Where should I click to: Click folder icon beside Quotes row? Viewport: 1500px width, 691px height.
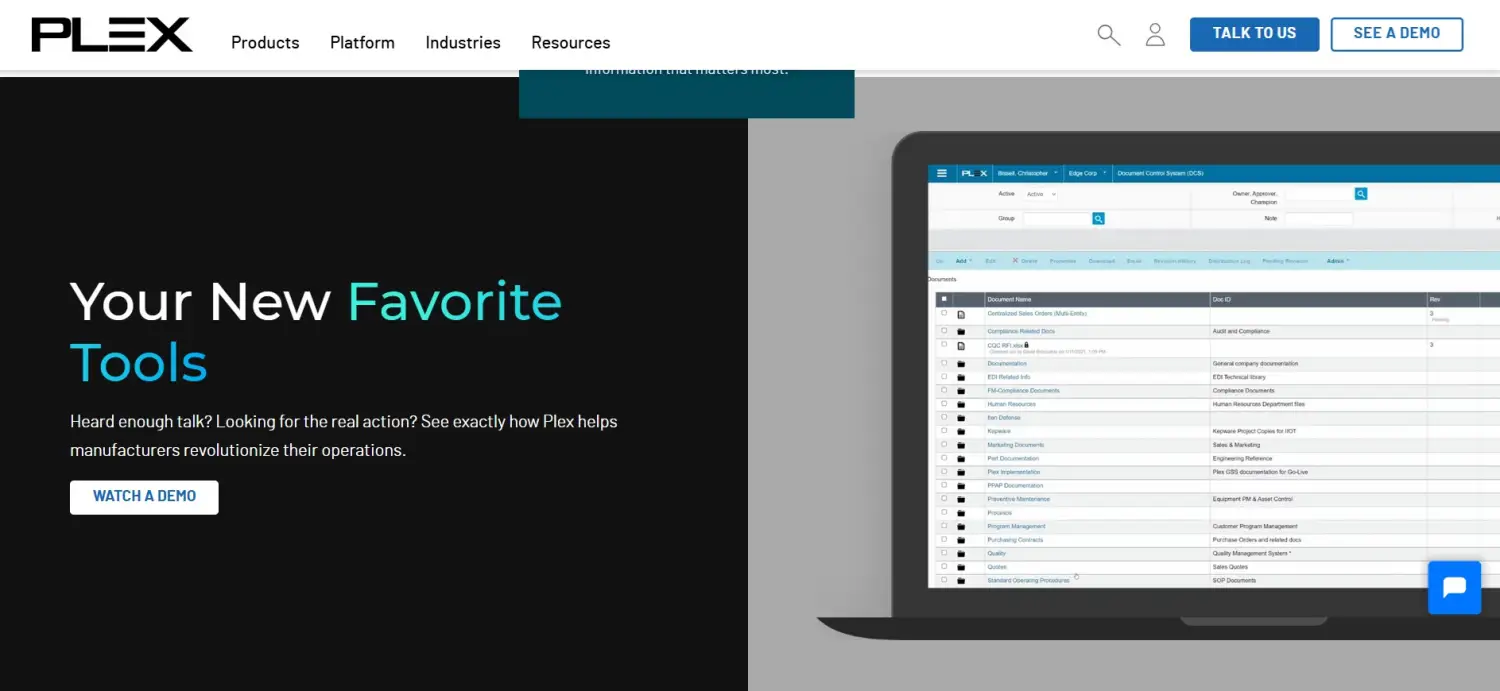tap(961, 567)
